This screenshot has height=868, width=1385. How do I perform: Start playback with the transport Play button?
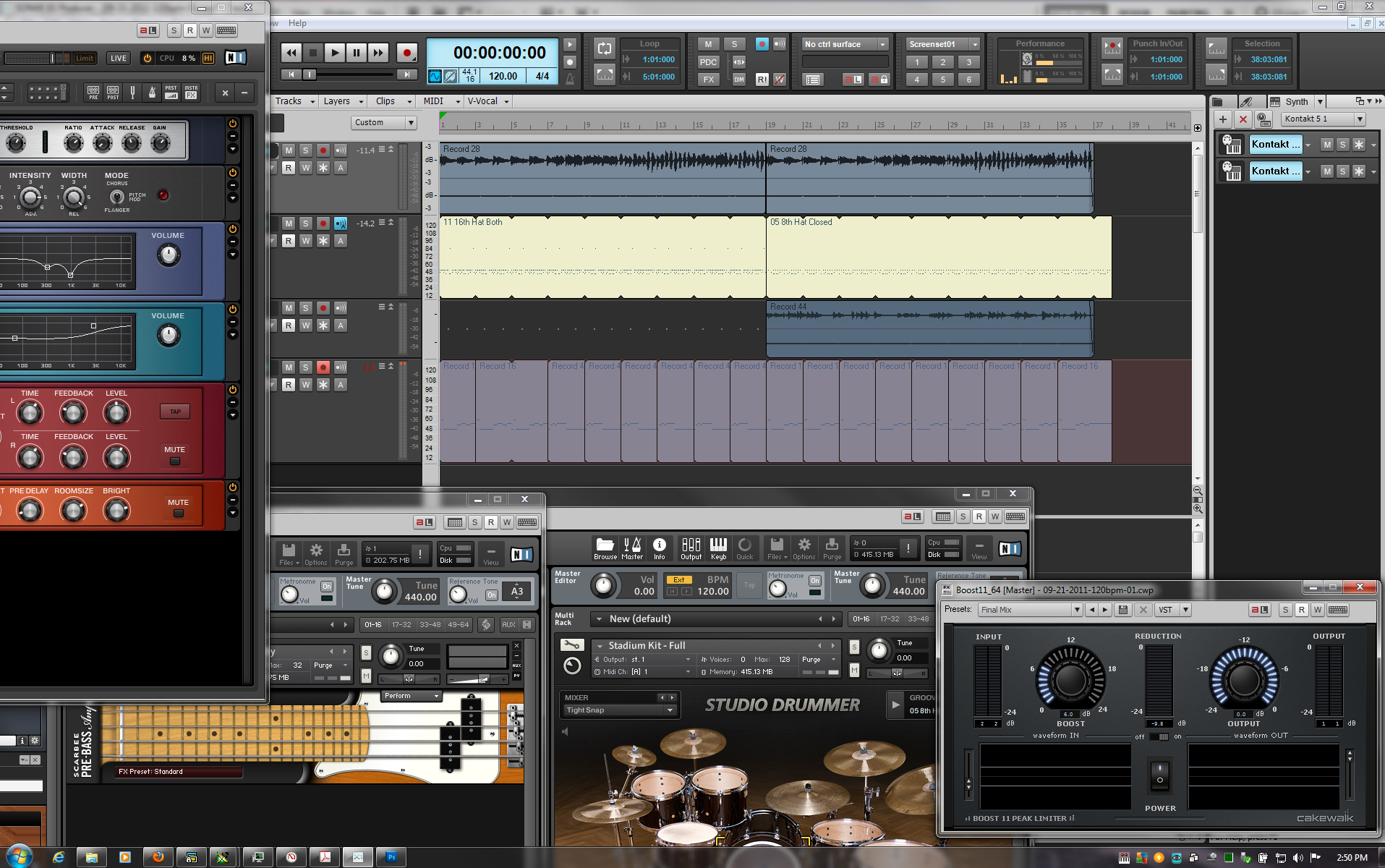(x=334, y=53)
